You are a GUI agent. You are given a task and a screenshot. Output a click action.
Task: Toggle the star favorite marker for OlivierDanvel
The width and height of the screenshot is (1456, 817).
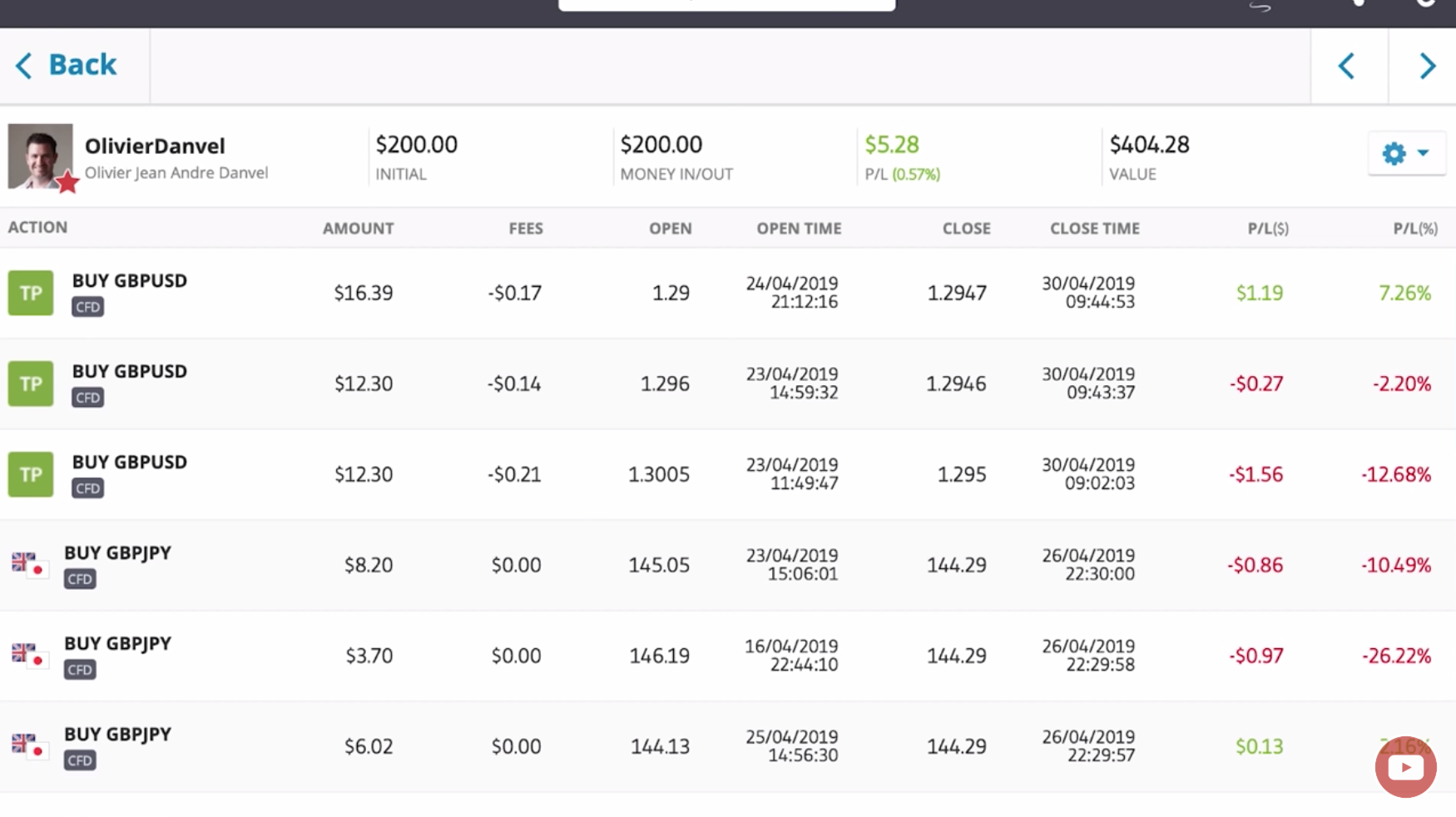[67, 182]
